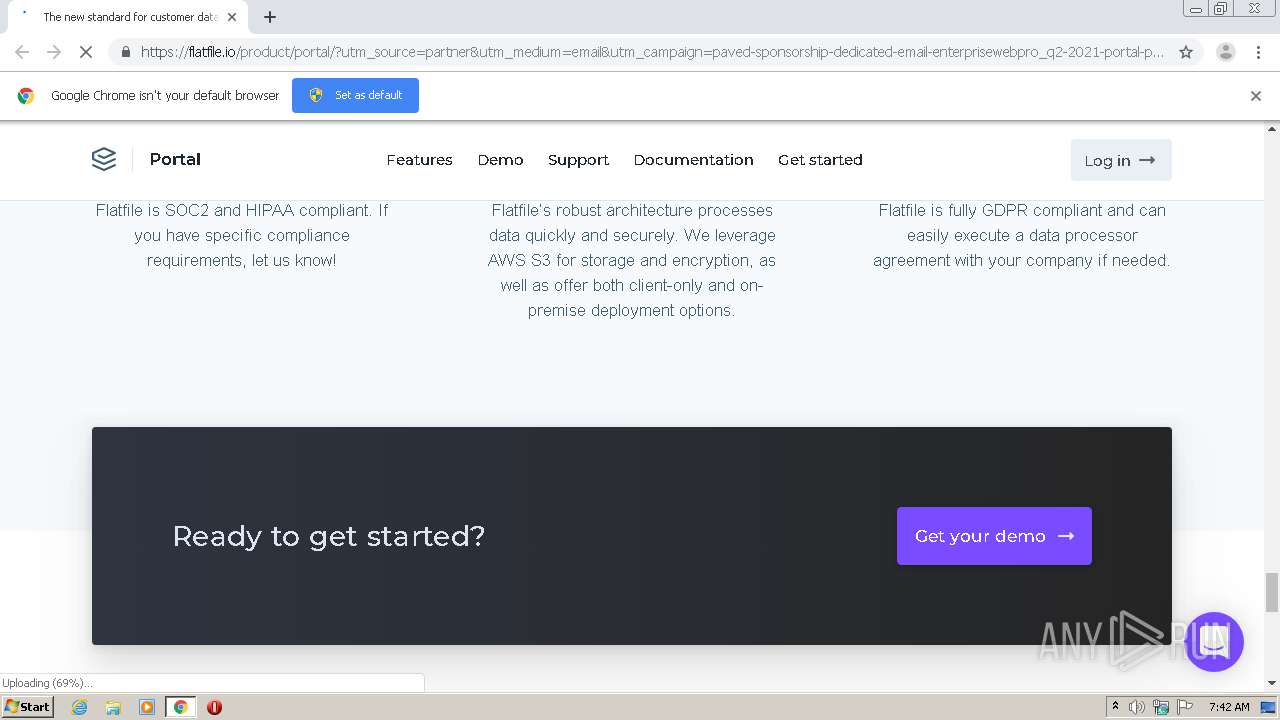Click the Get your demo button

(x=994, y=536)
